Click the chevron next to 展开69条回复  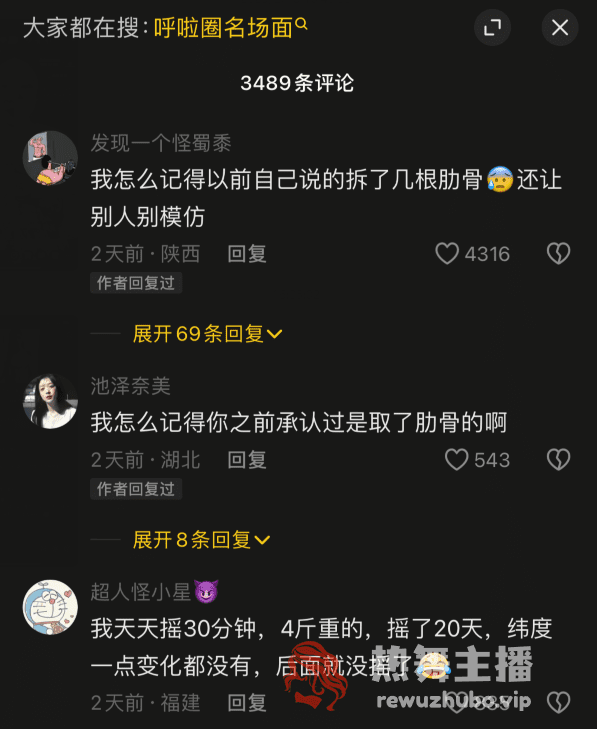274,334
